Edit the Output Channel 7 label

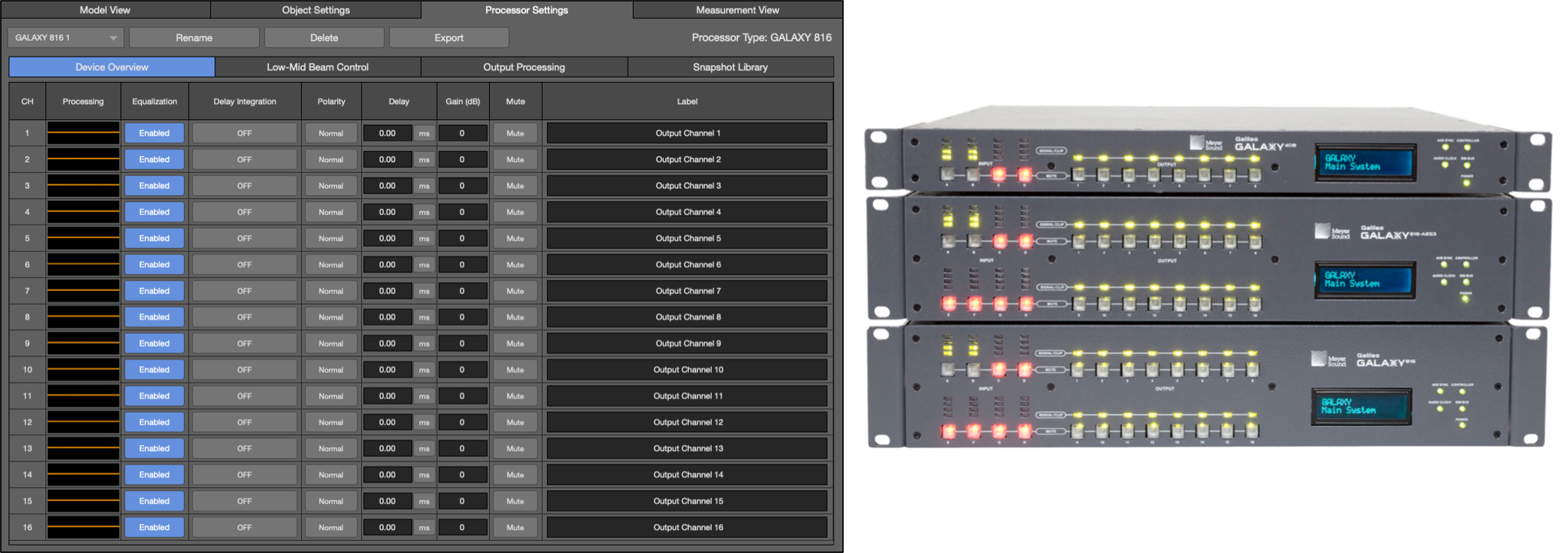coord(687,291)
